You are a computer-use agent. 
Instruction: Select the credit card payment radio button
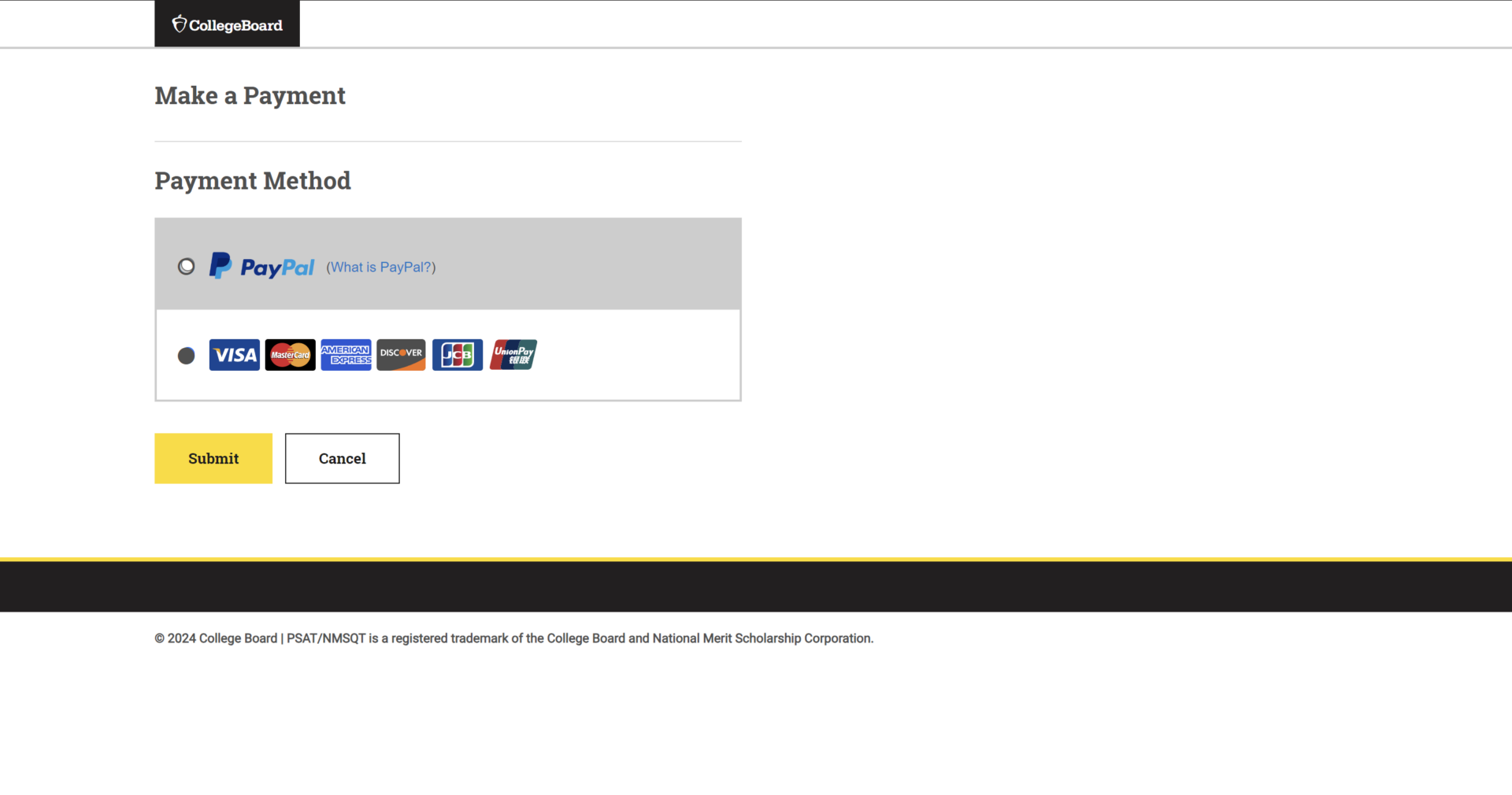186,356
